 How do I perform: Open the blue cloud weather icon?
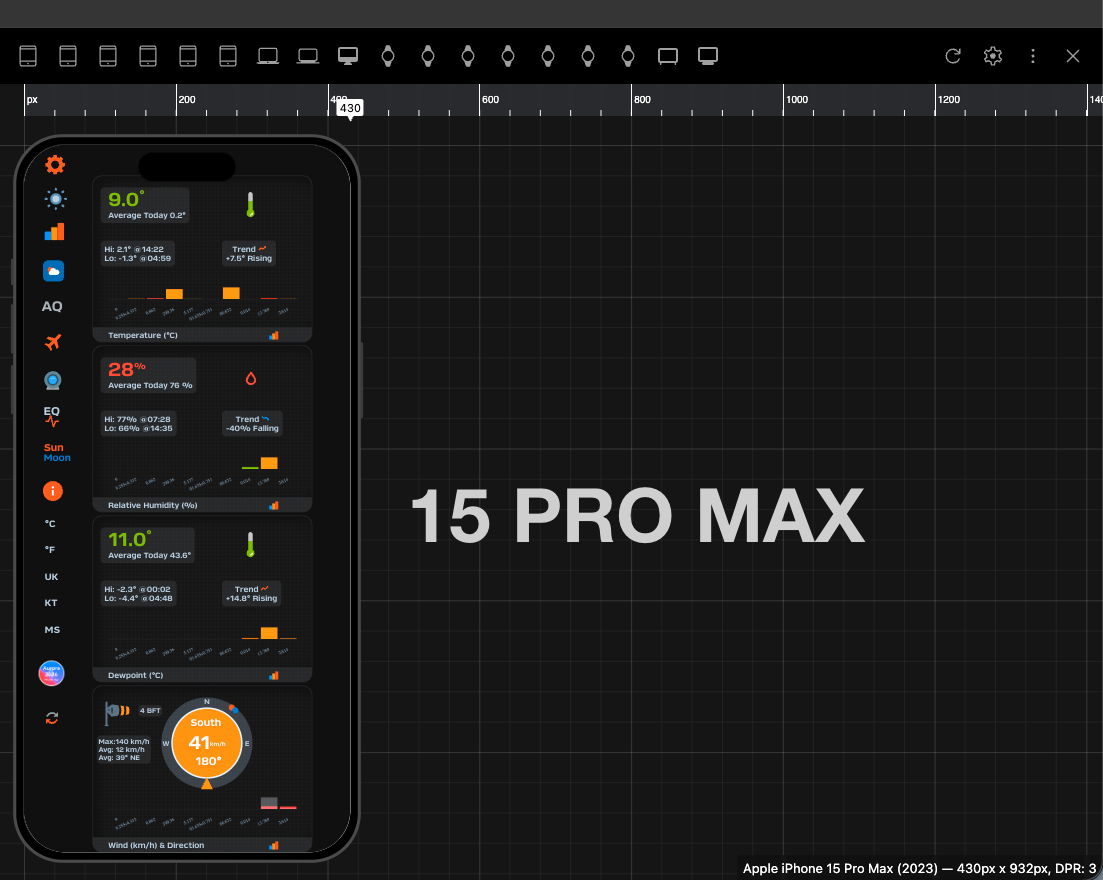[x=53, y=271]
